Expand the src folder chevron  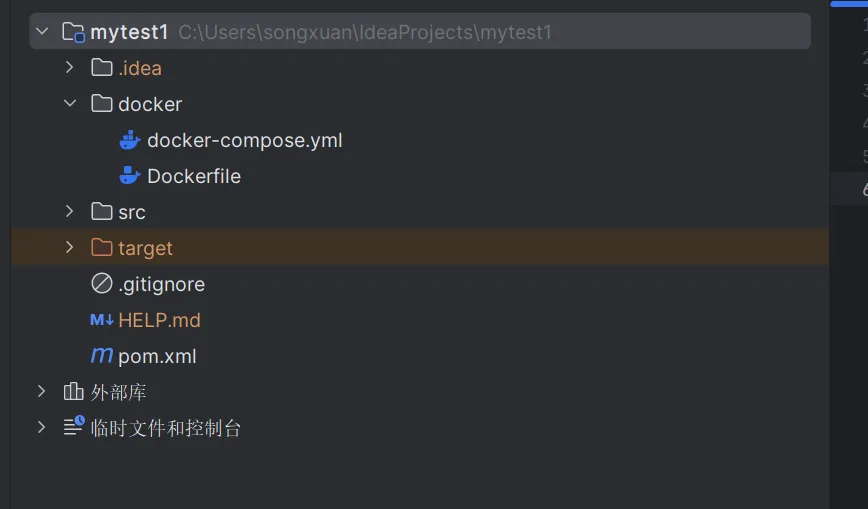click(x=69, y=212)
